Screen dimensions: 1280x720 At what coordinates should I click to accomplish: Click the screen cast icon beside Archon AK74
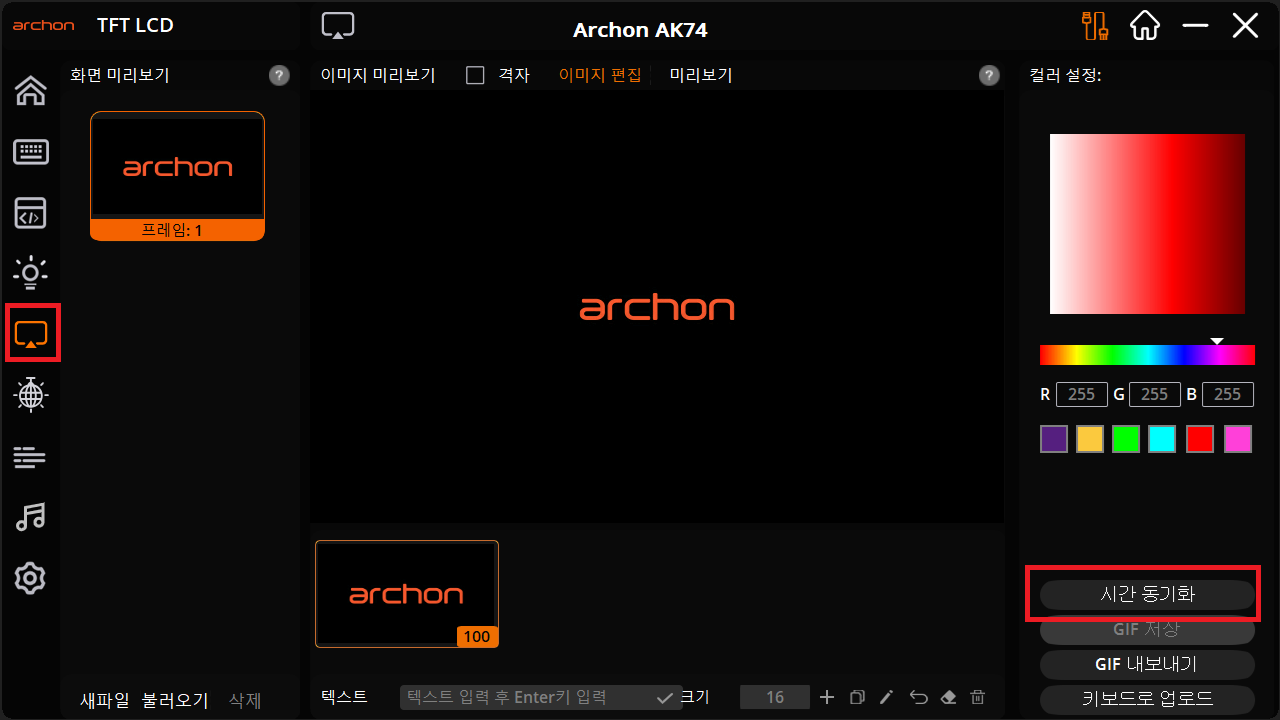338,27
